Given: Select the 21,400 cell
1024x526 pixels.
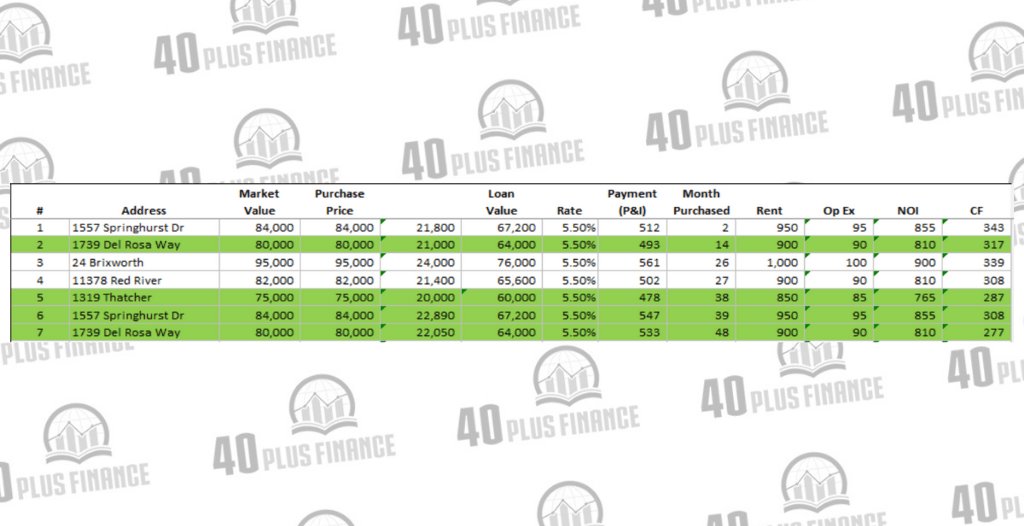Looking at the screenshot, I should pos(421,280).
